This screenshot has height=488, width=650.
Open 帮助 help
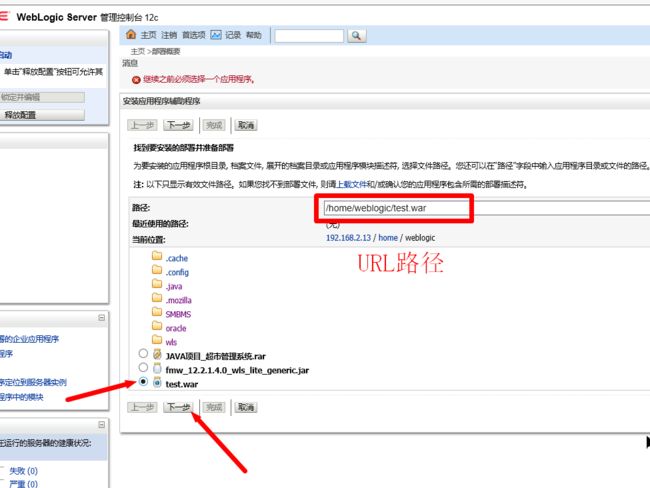tap(254, 35)
